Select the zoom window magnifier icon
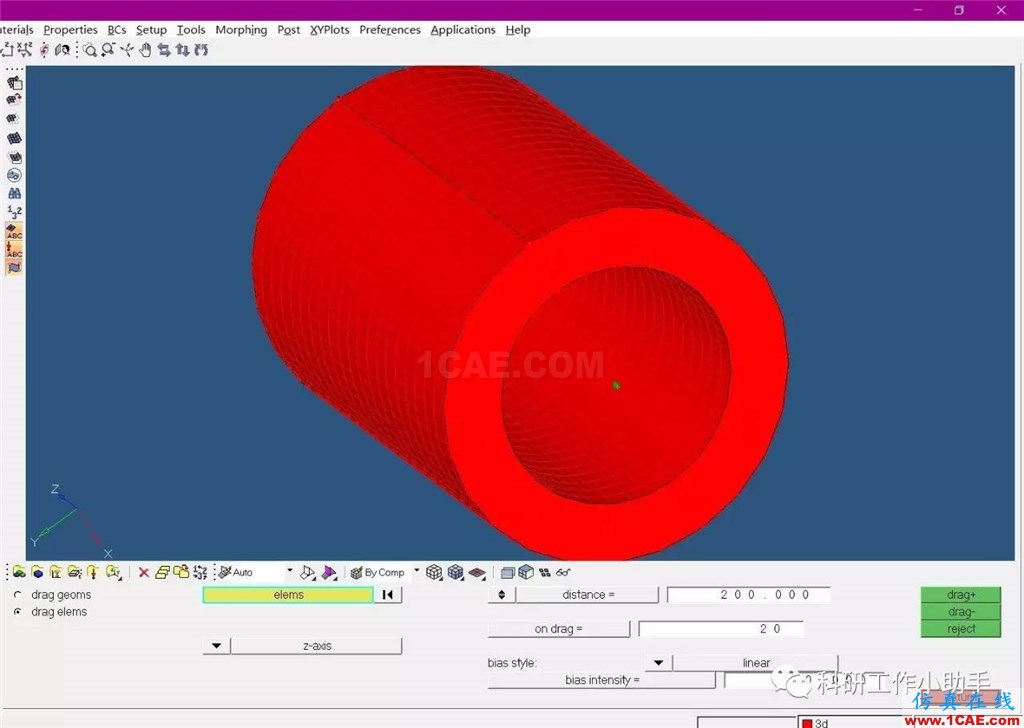 pyautogui.click(x=89, y=50)
